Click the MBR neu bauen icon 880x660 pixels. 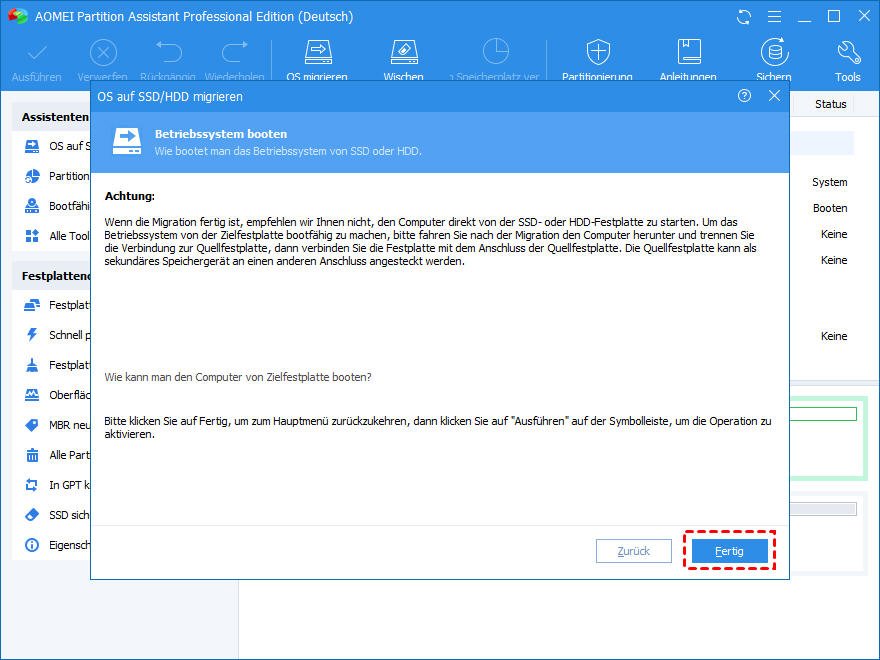point(32,425)
